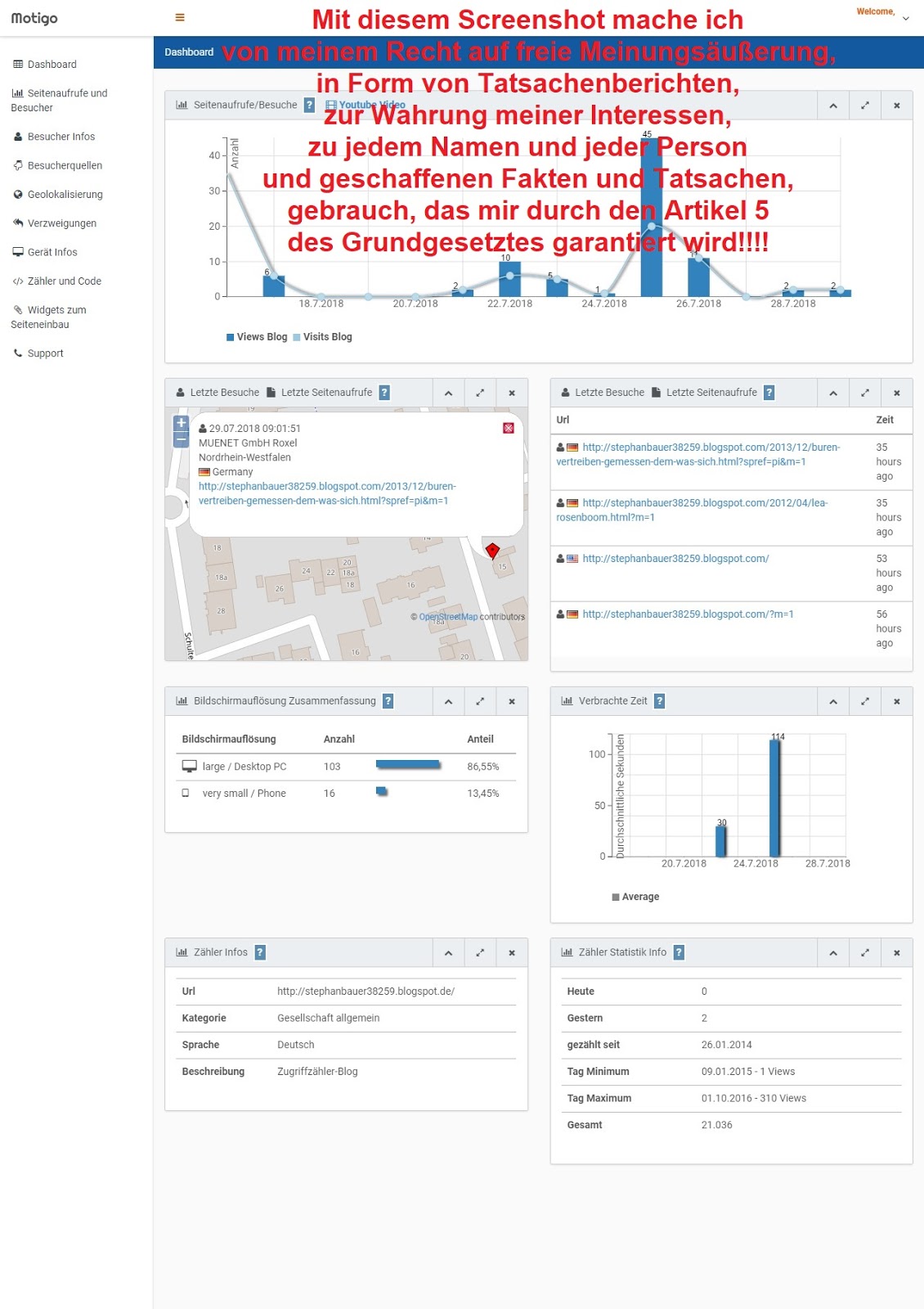Close the map visitor popup
This screenshot has height=1309, width=924.
tap(509, 428)
